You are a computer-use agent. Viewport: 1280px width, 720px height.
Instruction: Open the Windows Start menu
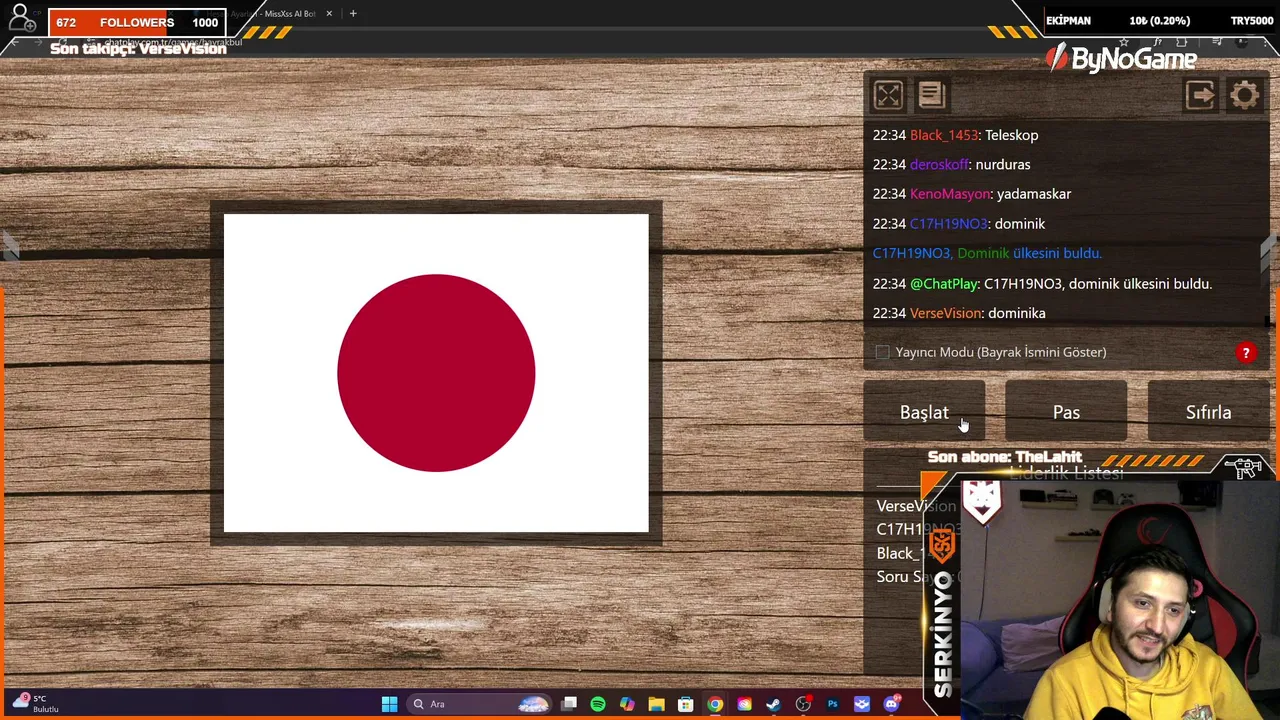[389, 704]
